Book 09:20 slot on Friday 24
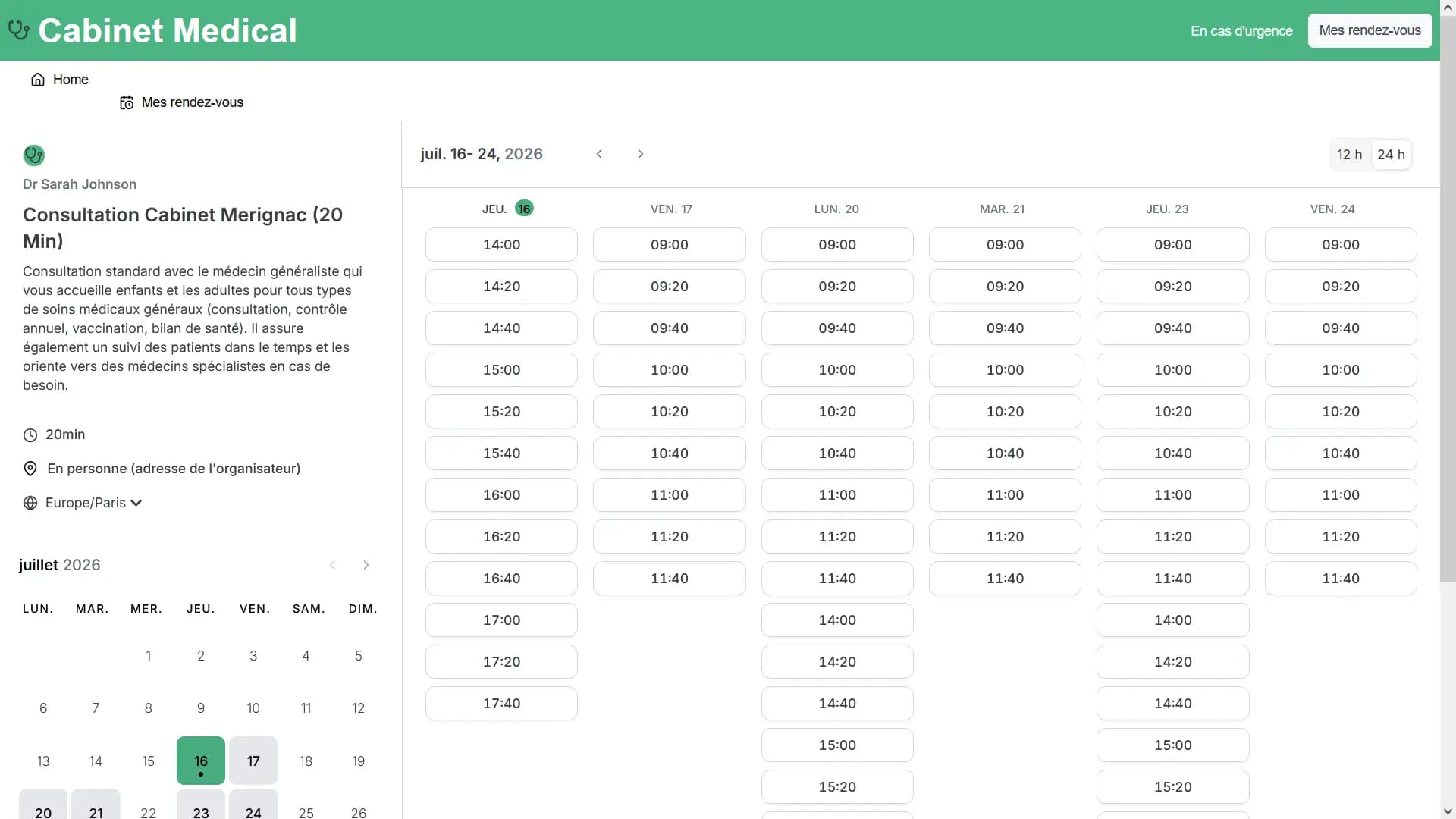This screenshot has height=819, width=1456. 1341,287
